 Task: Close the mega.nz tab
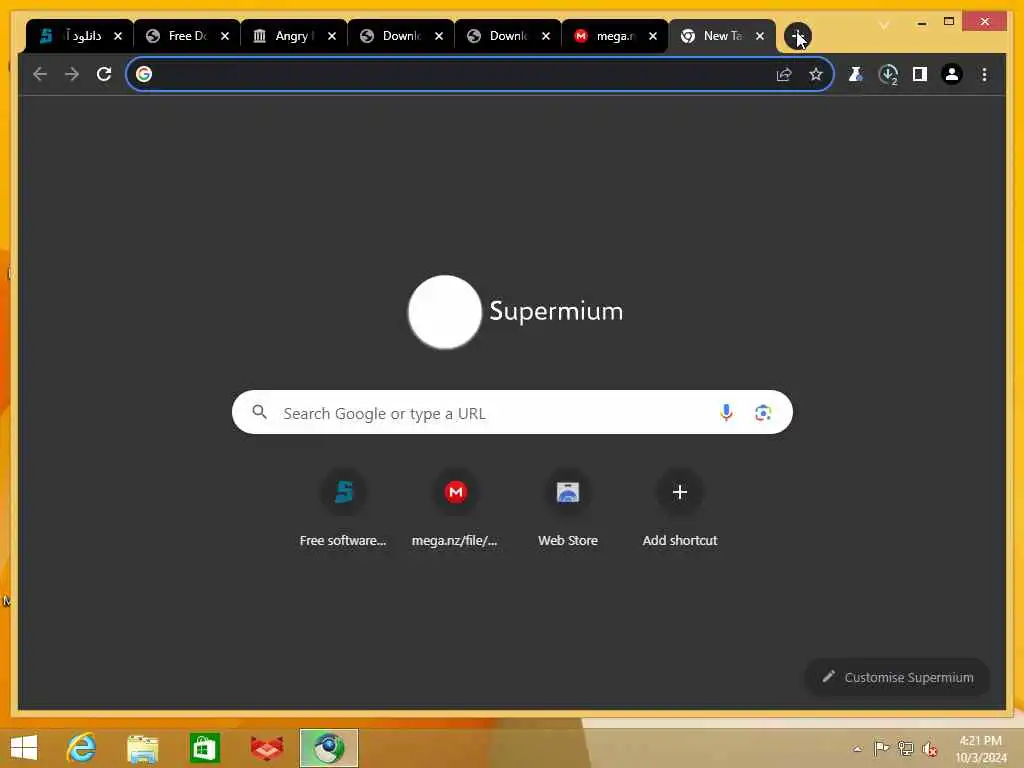(652, 36)
